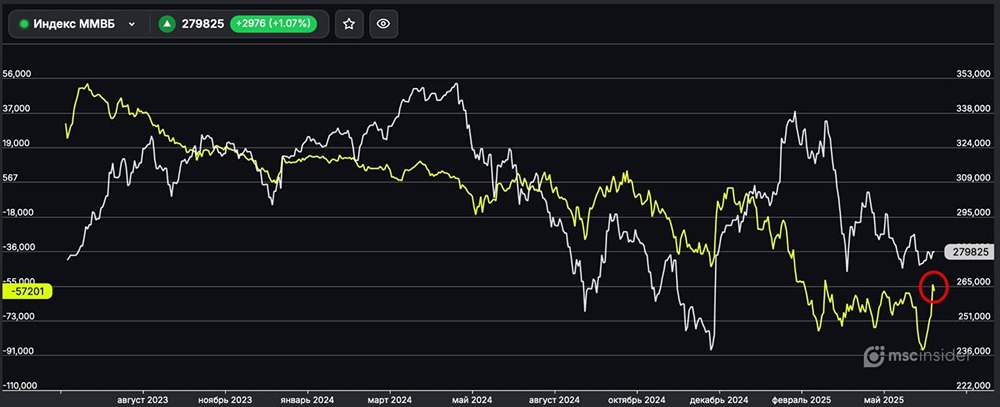Click the green status dot beside Индекс ММВБ
Image resolution: width=1000 pixels, height=407 pixels.
pos(24,24)
